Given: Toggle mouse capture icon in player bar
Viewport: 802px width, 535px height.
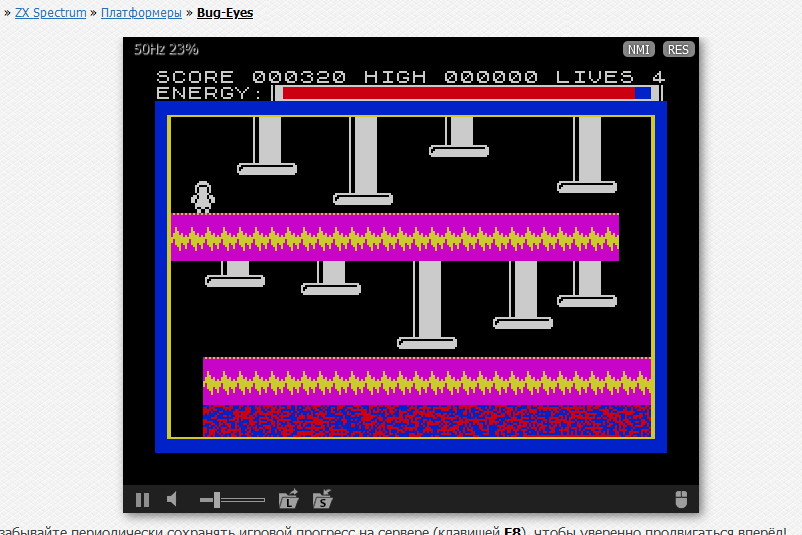Looking at the screenshot, I should [x=682, y=499].
